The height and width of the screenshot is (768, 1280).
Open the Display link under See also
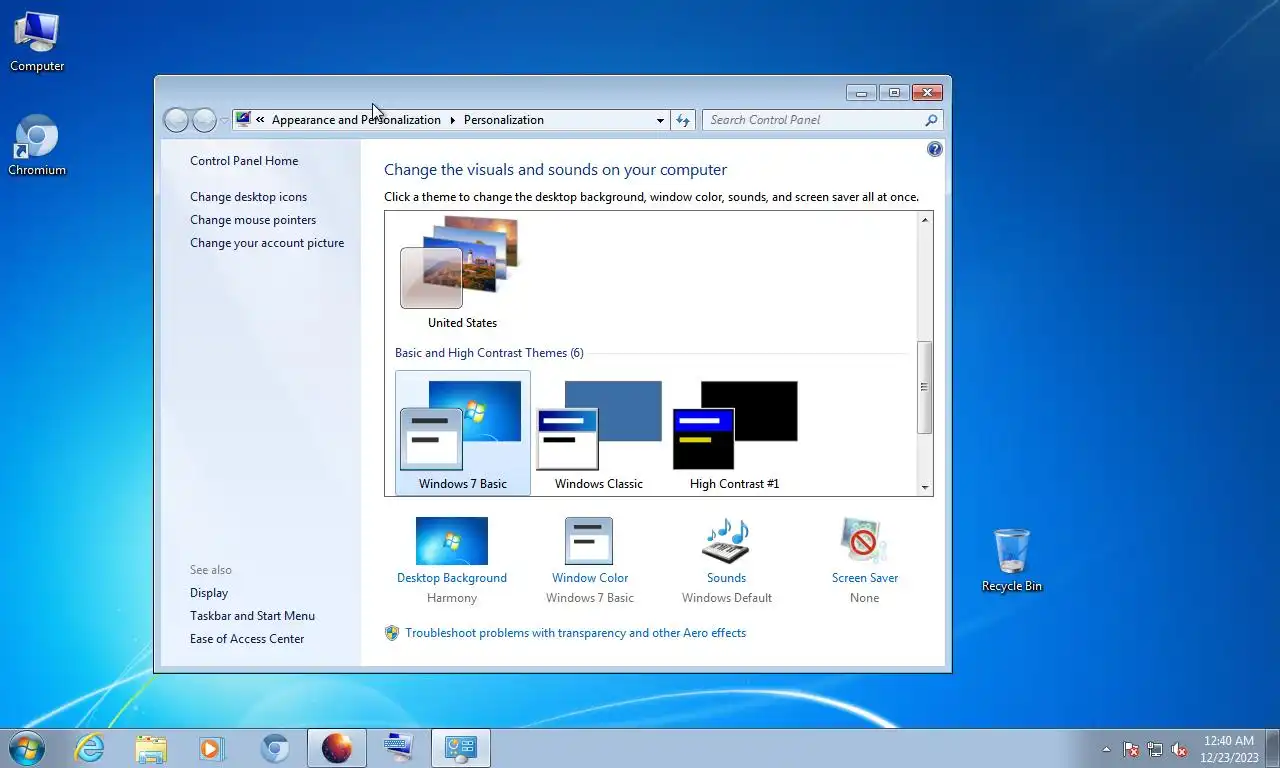click(x=209, y=593)
